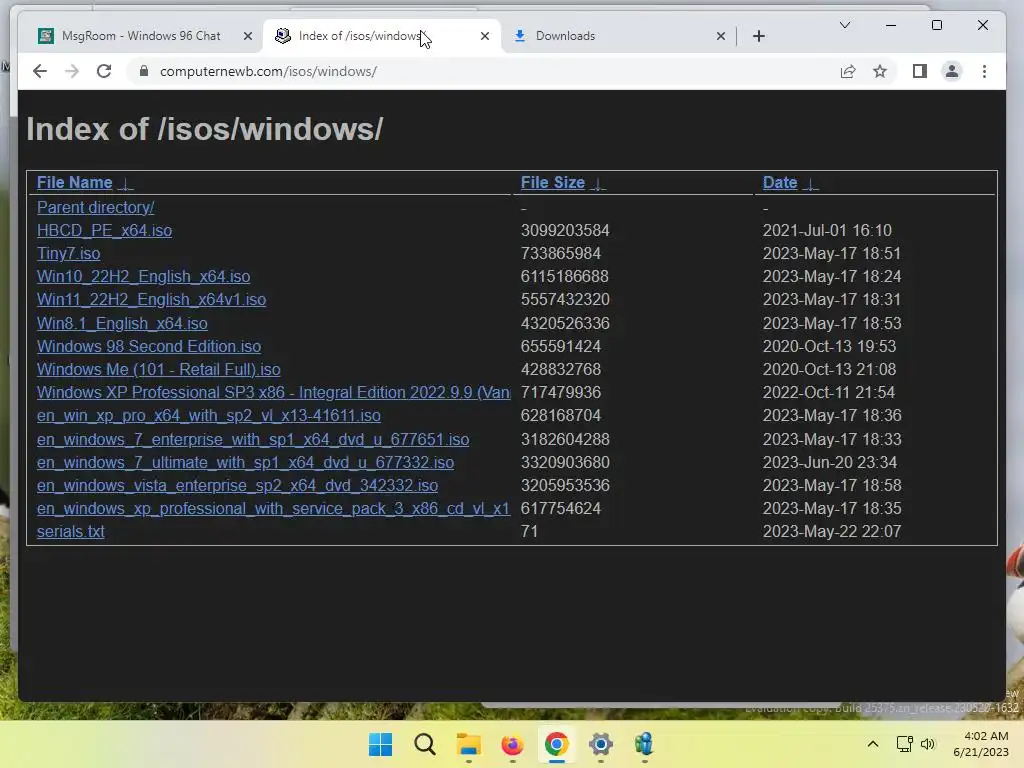Open the serials.txt file

(x=71, y=531)
